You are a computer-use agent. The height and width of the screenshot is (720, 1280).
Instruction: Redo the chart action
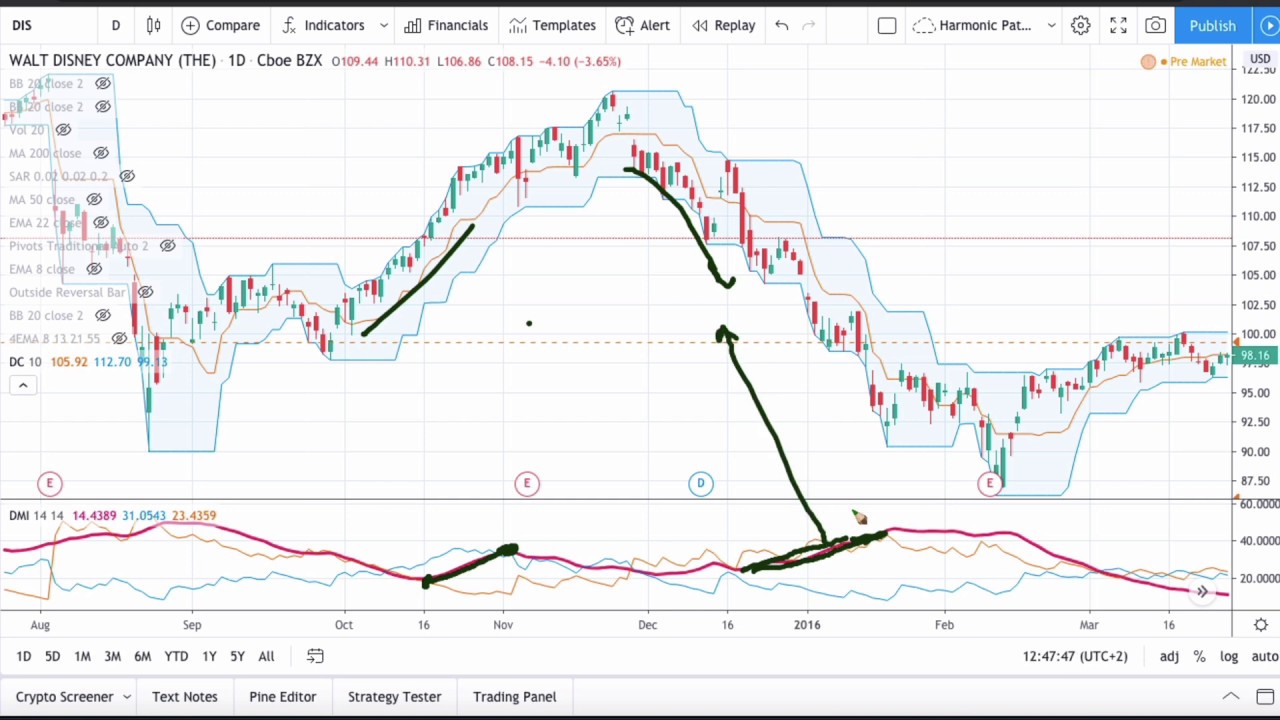809,25
